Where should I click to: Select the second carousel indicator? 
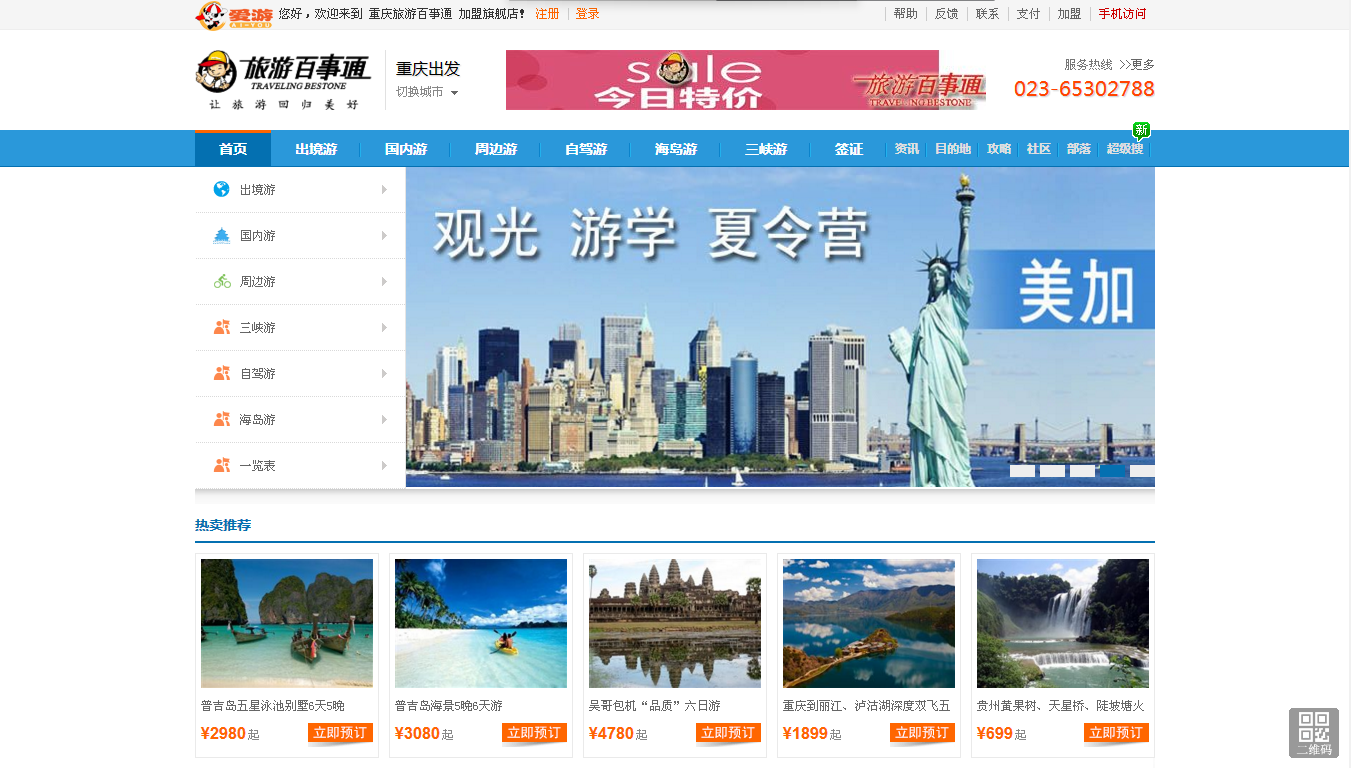tap(1052, 471)
